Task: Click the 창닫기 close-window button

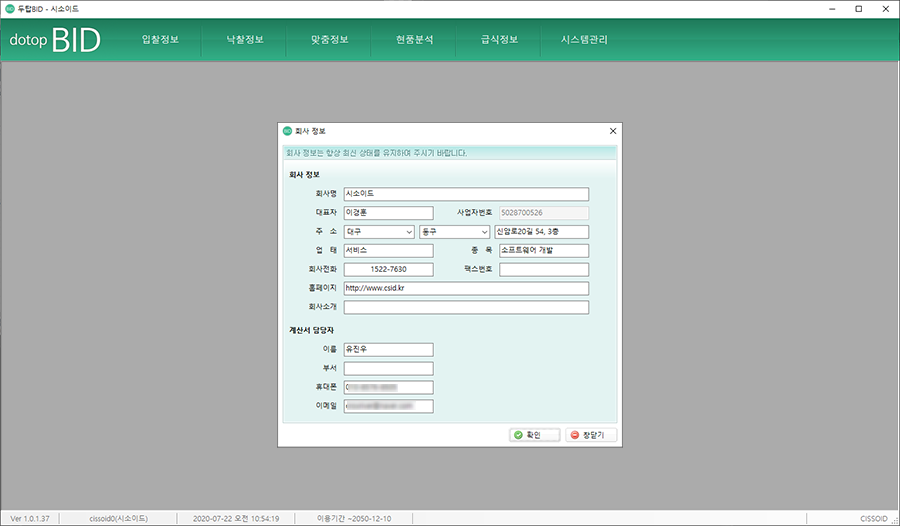Action: point(591,435)
